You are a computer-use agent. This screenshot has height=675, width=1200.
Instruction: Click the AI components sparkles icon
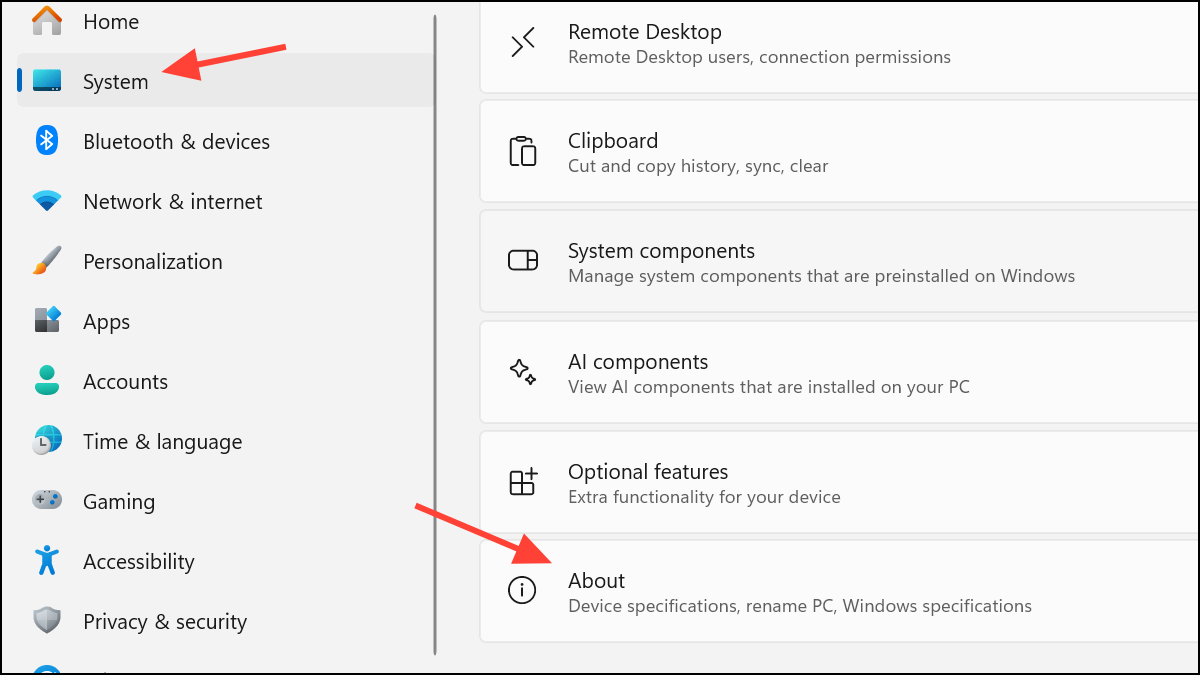(x=522, y=371)
